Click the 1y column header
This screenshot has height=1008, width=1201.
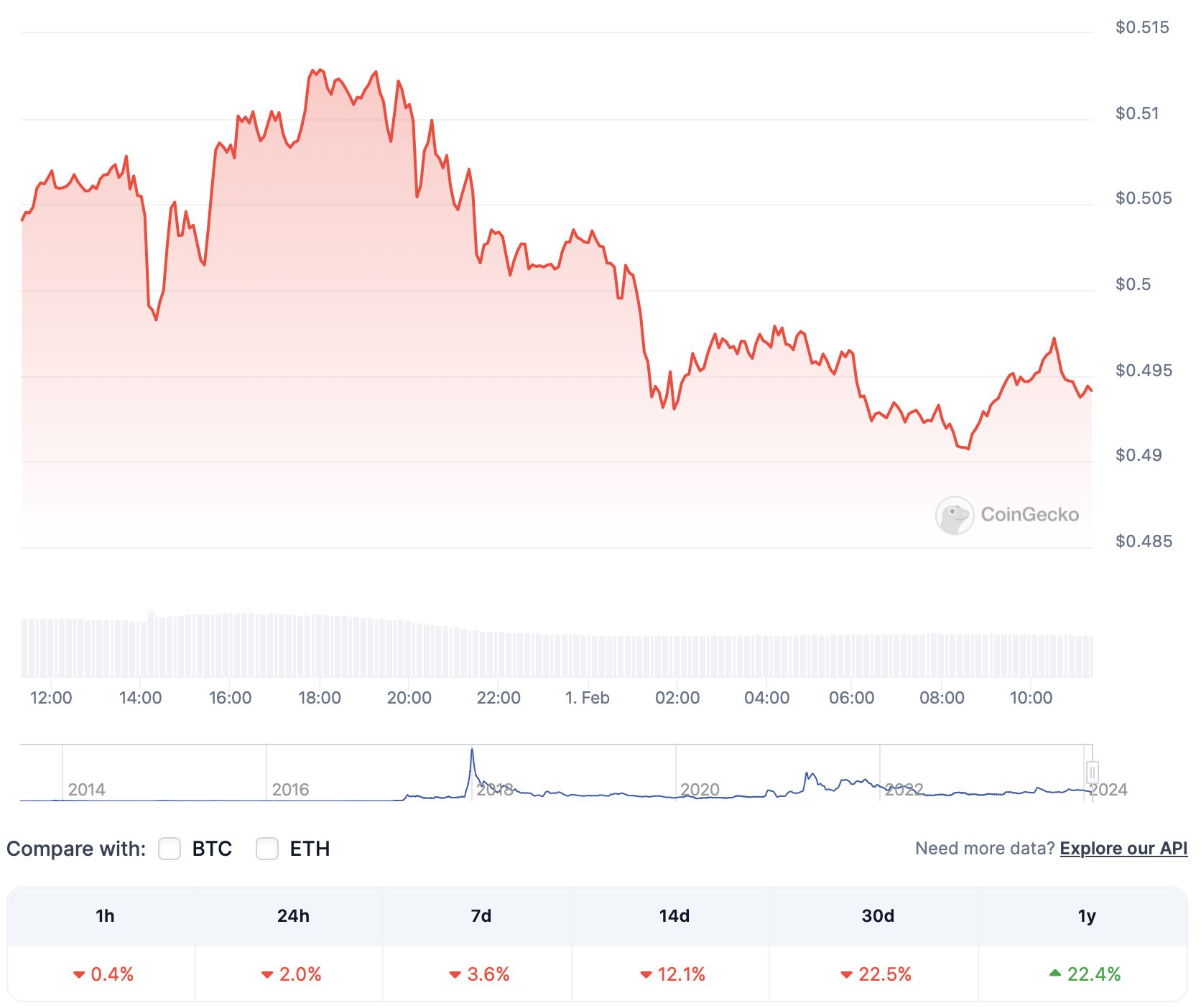click(1086, 915)
